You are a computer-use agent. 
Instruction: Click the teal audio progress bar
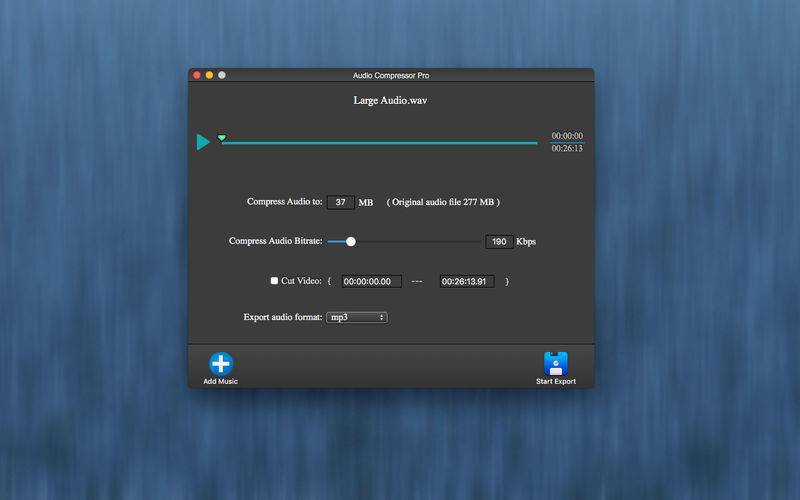point(380,143)
